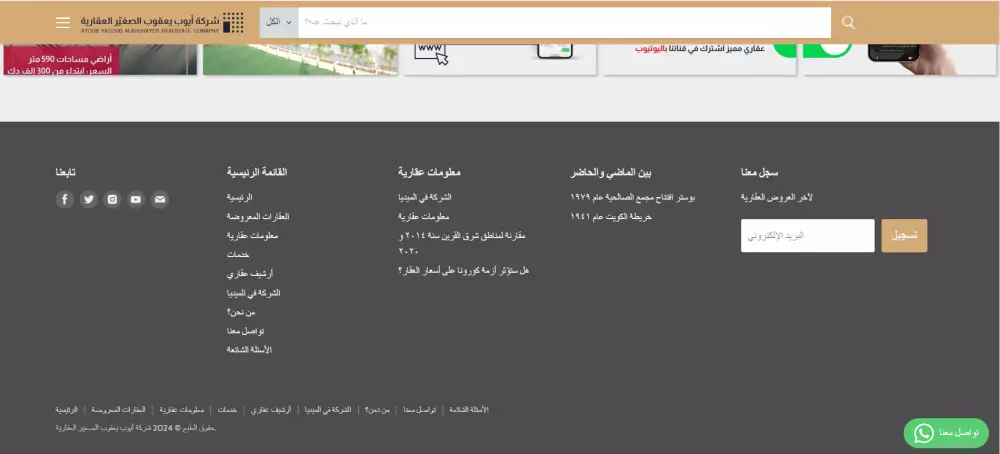
Task: Select خدمات in bottom footer bar
Action: coord(227,409)
